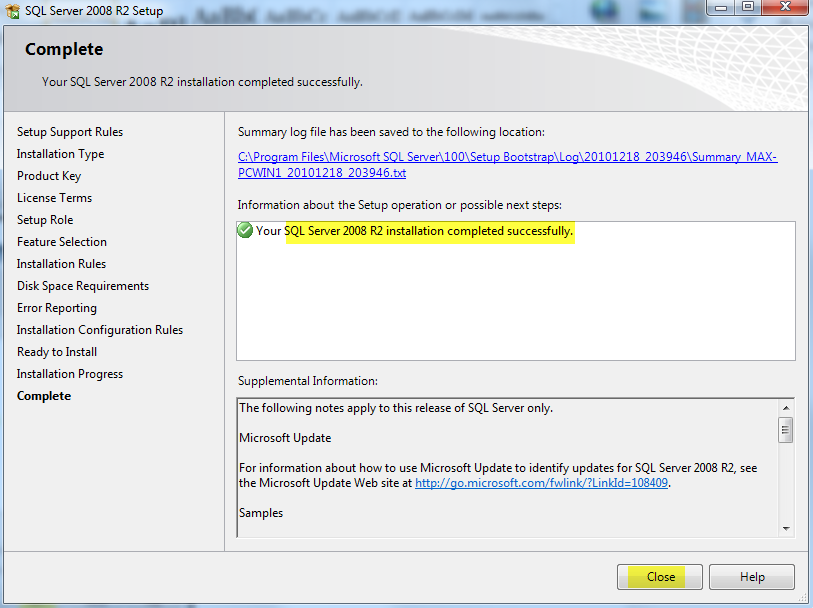Screen dimensions: 813x608
Task: Click the supplemental info scroll up arrow
Action: (x=786, y=408)
